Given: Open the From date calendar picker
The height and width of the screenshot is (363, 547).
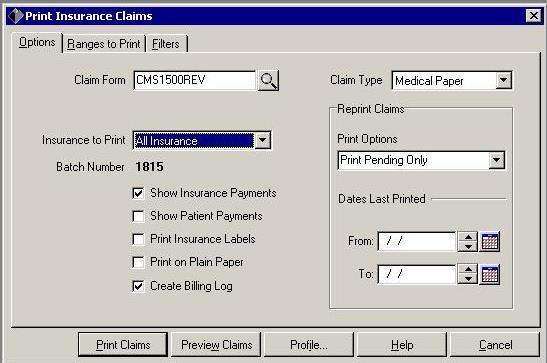Looking at the screenshot, I should 489,241.
